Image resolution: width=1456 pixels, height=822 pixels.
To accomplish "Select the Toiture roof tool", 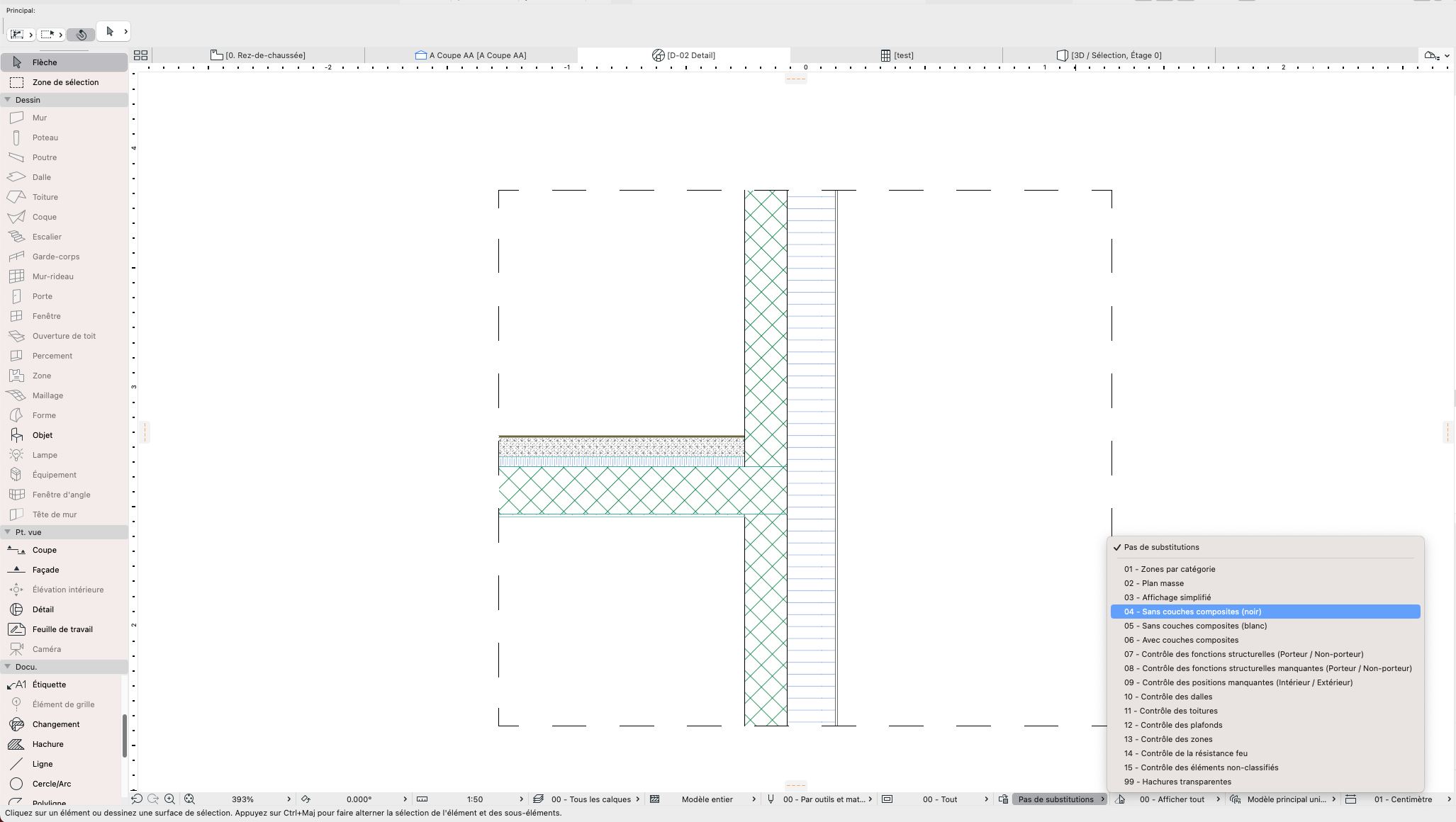I will [64, 197].
